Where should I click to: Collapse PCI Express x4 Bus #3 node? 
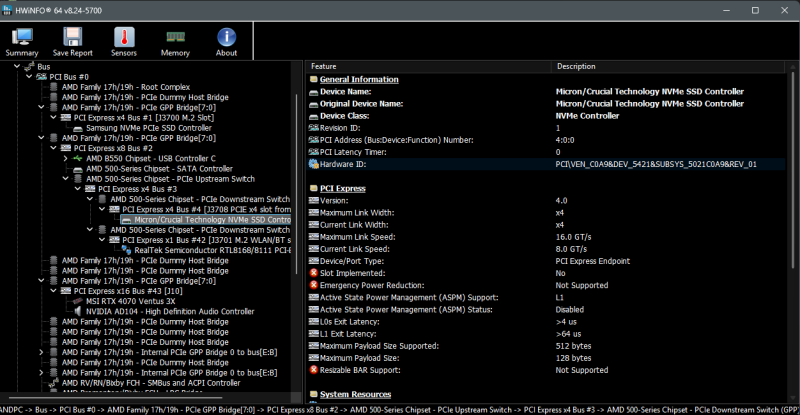click(x=78, y=189)
